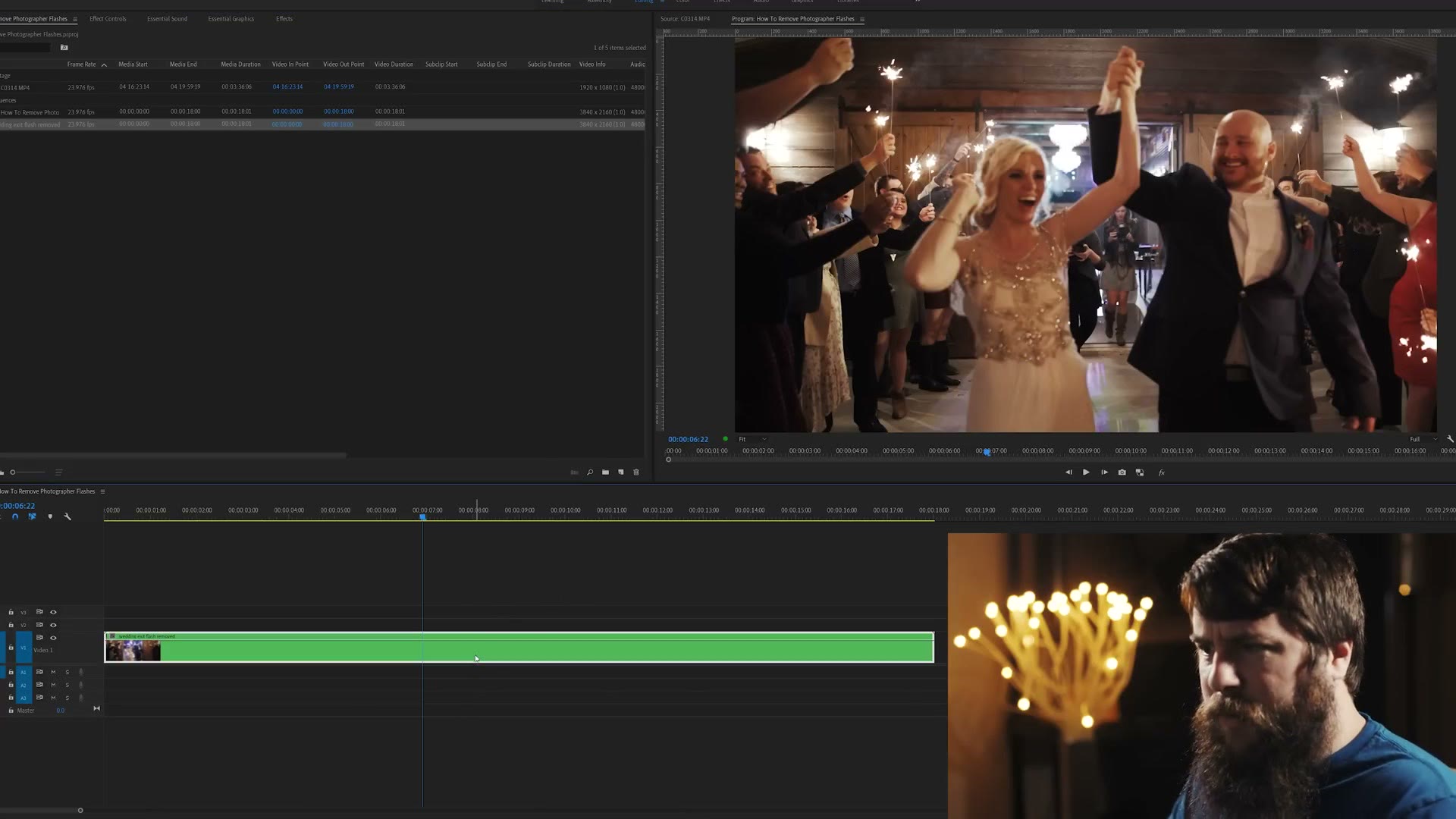This screenshot has height=819, width=1456.
Task: Create new bin in Project panel
Action: (605, 472)
